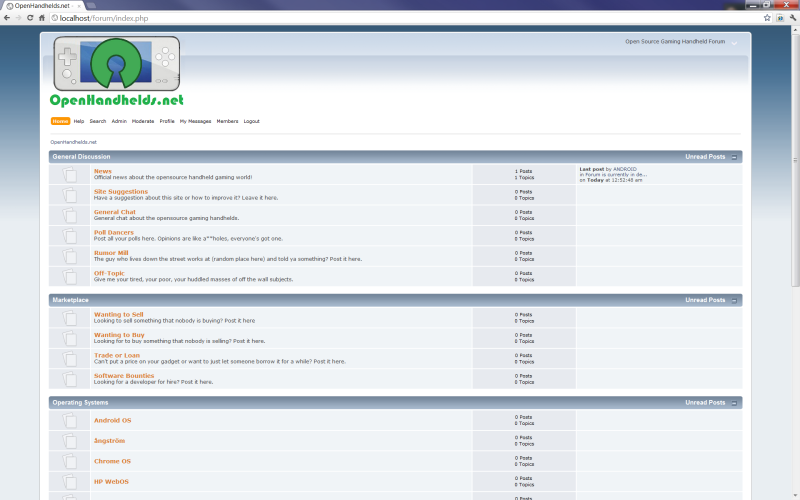Open the Rumor Mill board link
Screen dimensions: 800x500
111,253
